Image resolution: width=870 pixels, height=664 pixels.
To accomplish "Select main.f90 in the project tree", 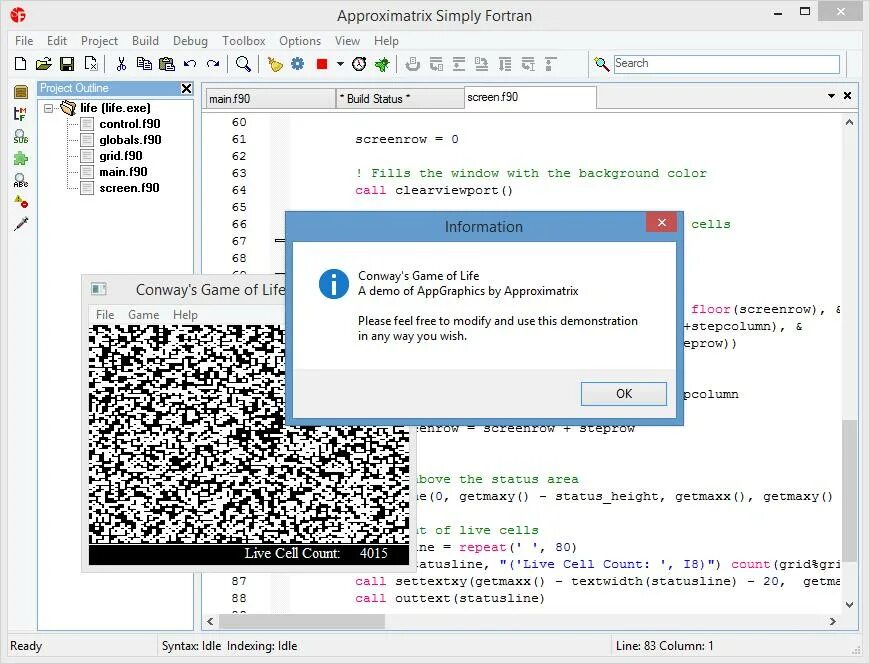I will tap(123, 172).
